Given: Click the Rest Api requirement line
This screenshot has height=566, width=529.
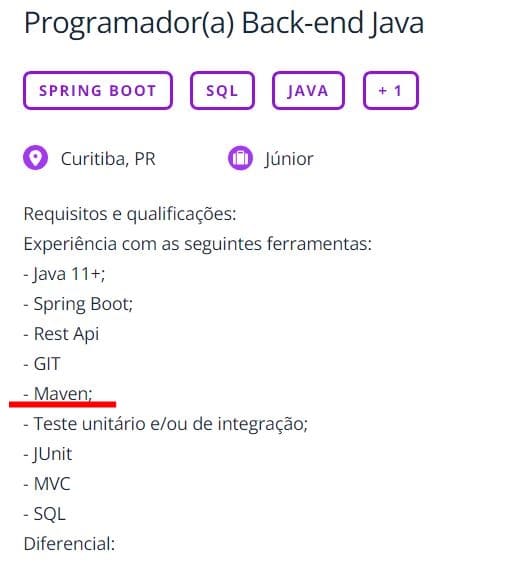Looking at the screenshot, I should point(61,334).
